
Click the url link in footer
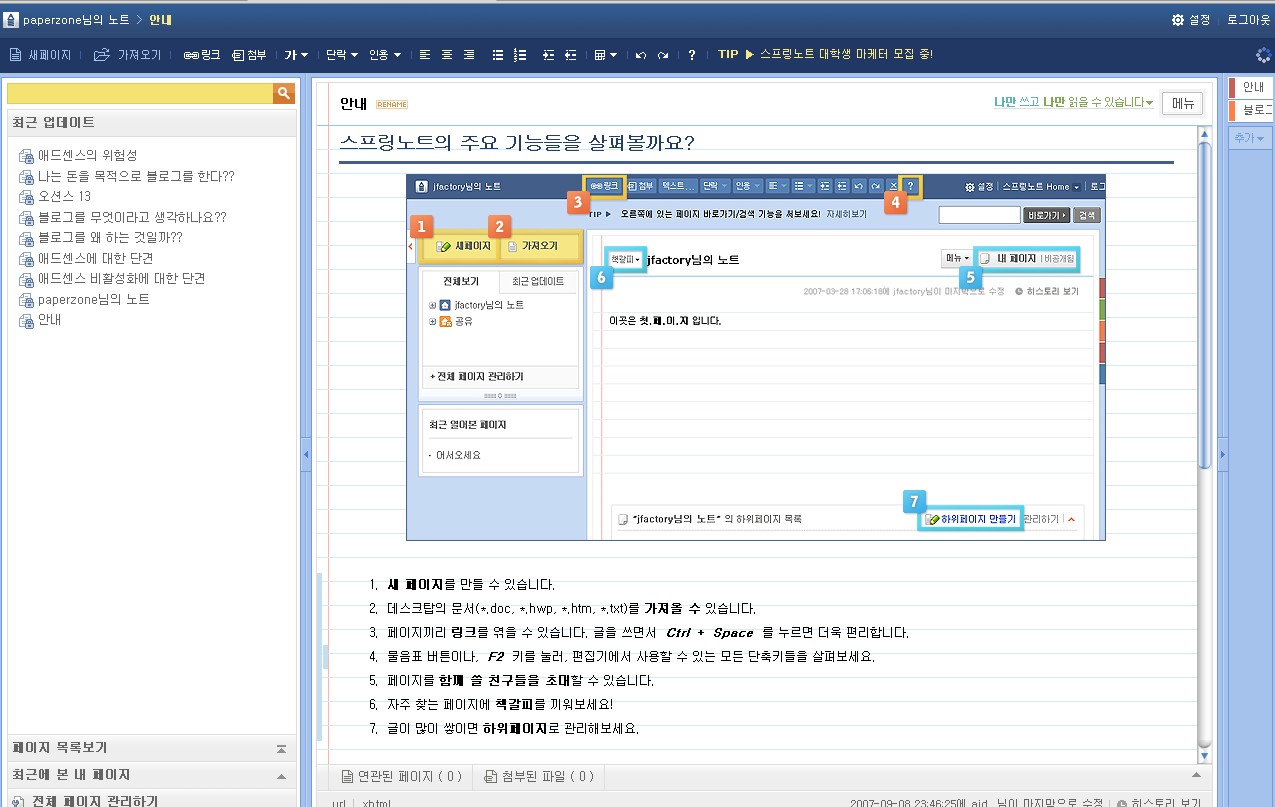pos(340,802)
